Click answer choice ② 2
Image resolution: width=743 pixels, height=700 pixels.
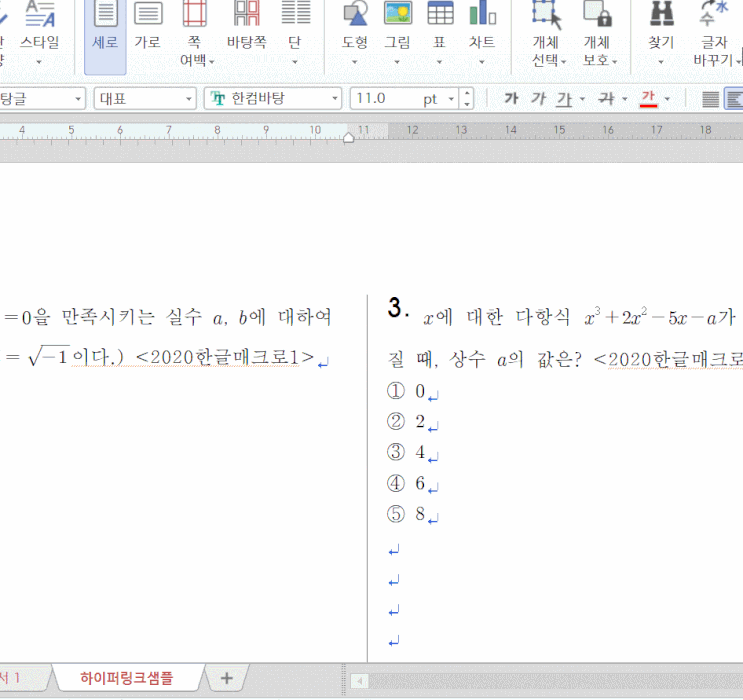tap(406, 421)
